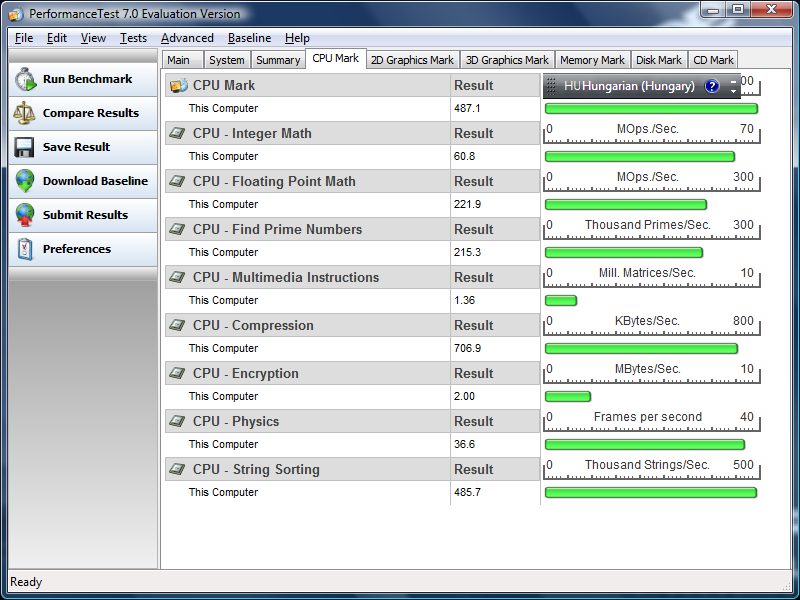Click the chip icon beside CPU - Floating Point Math
The height and width of the screenshot is (600, 800).
177,182
